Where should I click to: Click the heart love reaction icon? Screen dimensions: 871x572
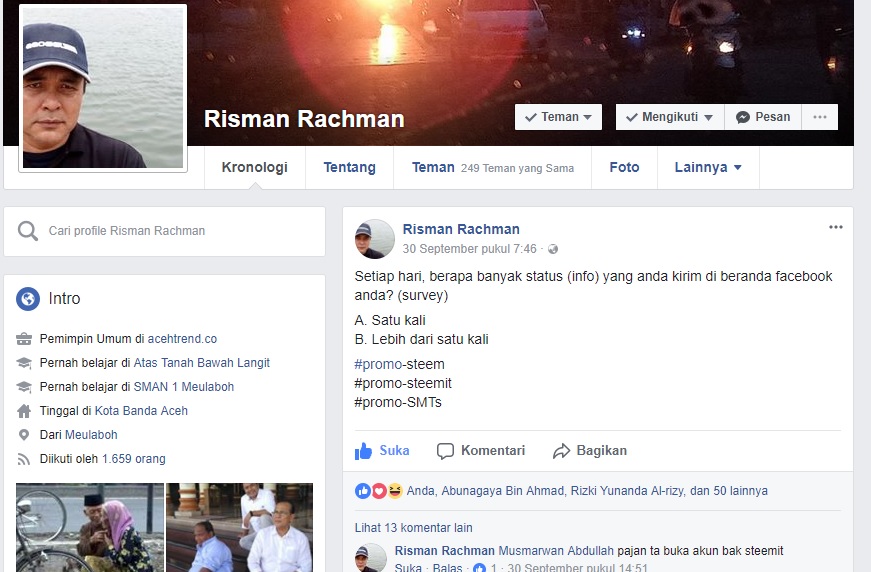[379, 491]
